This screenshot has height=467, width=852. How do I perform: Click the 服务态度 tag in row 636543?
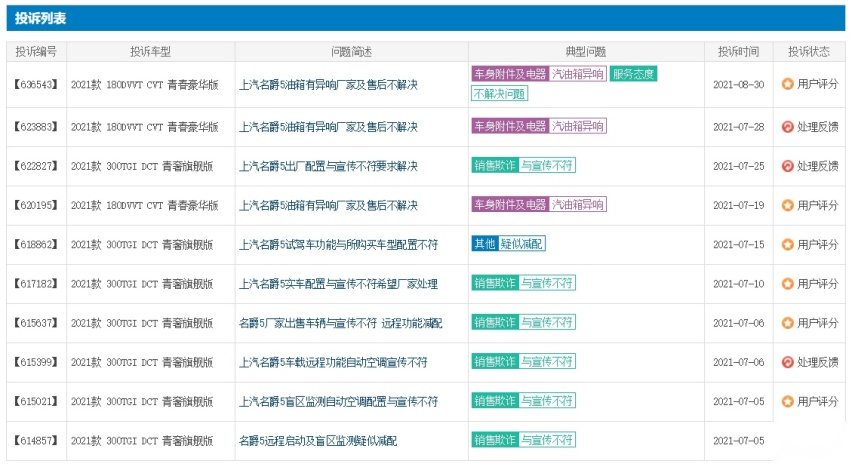click(x=633, y=74)
